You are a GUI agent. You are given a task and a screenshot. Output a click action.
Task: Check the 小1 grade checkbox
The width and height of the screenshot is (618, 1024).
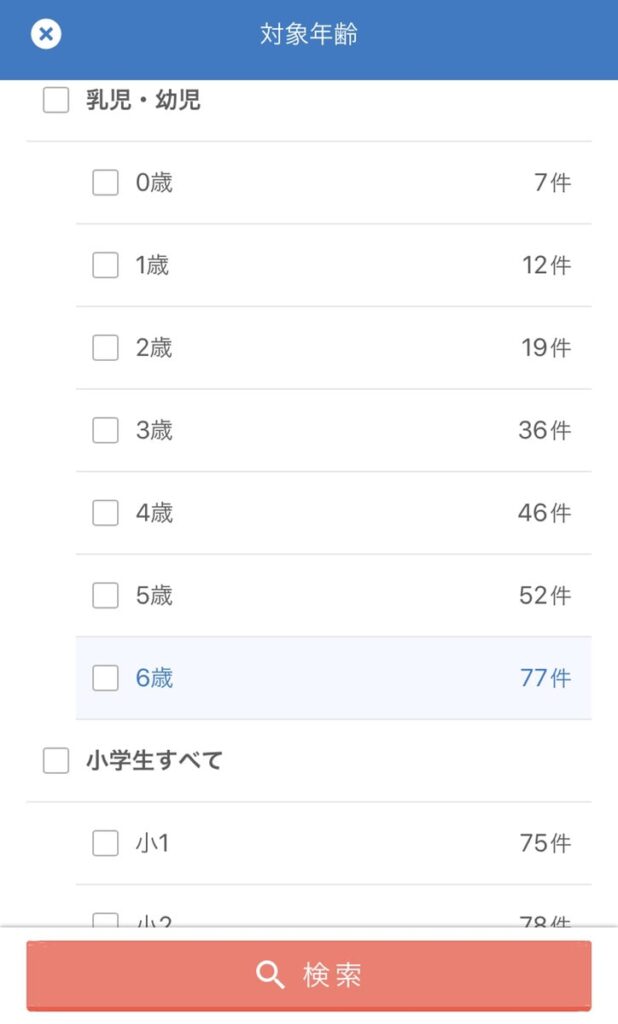click(105, 843)
